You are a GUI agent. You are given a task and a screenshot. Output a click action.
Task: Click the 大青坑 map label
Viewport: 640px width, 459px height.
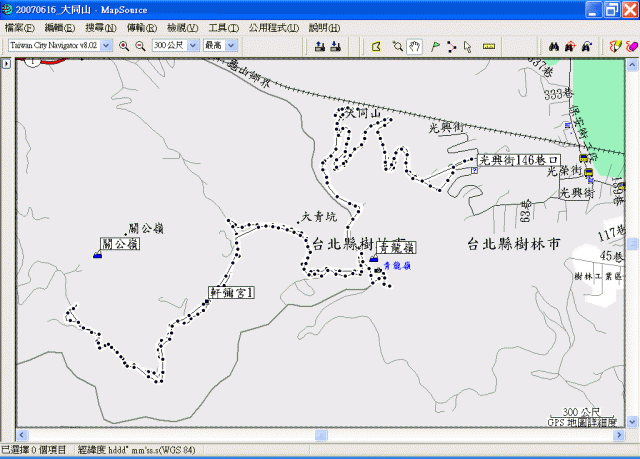(x=319, y=217)
